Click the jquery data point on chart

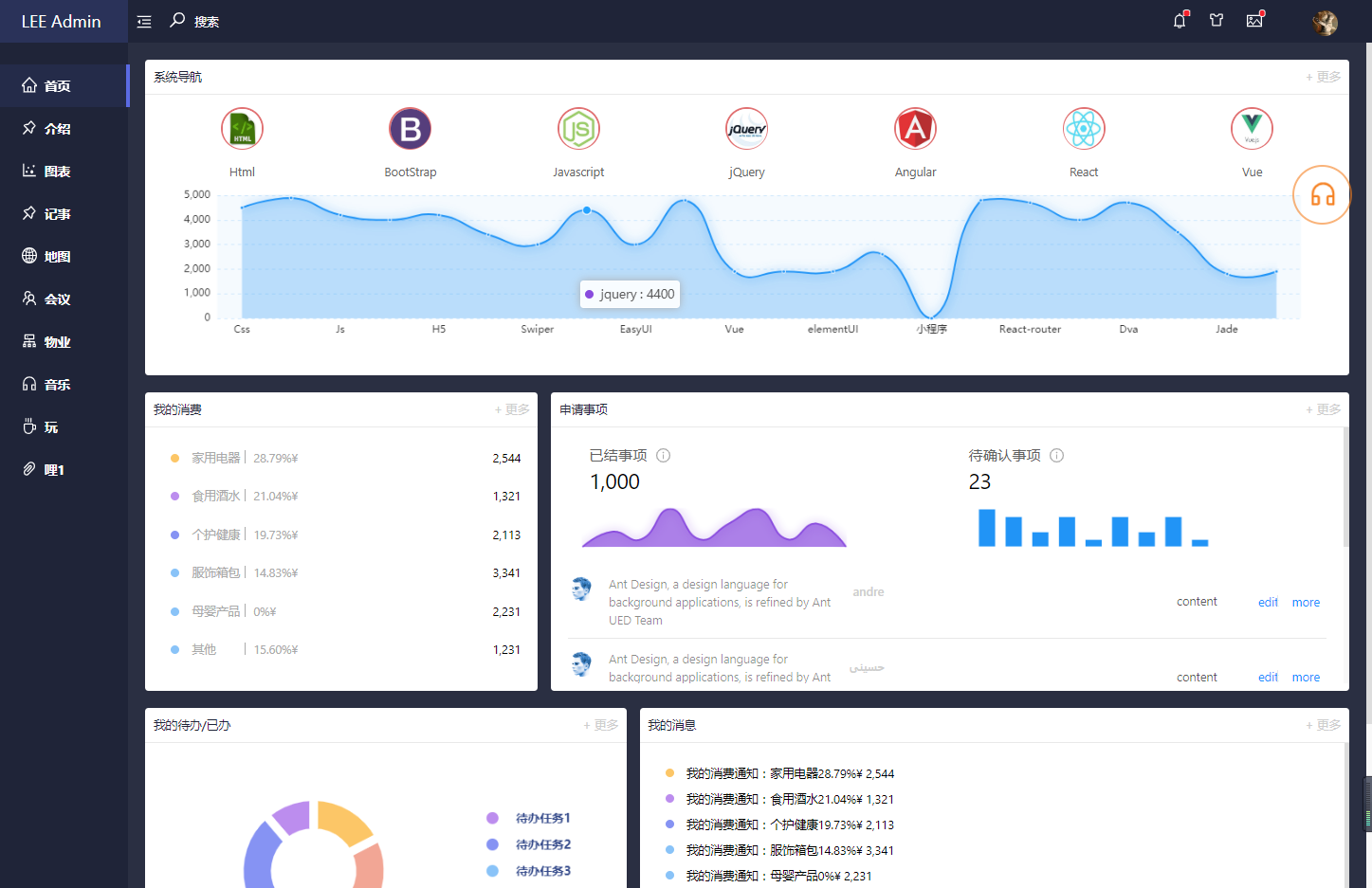[x=587, y=210]
